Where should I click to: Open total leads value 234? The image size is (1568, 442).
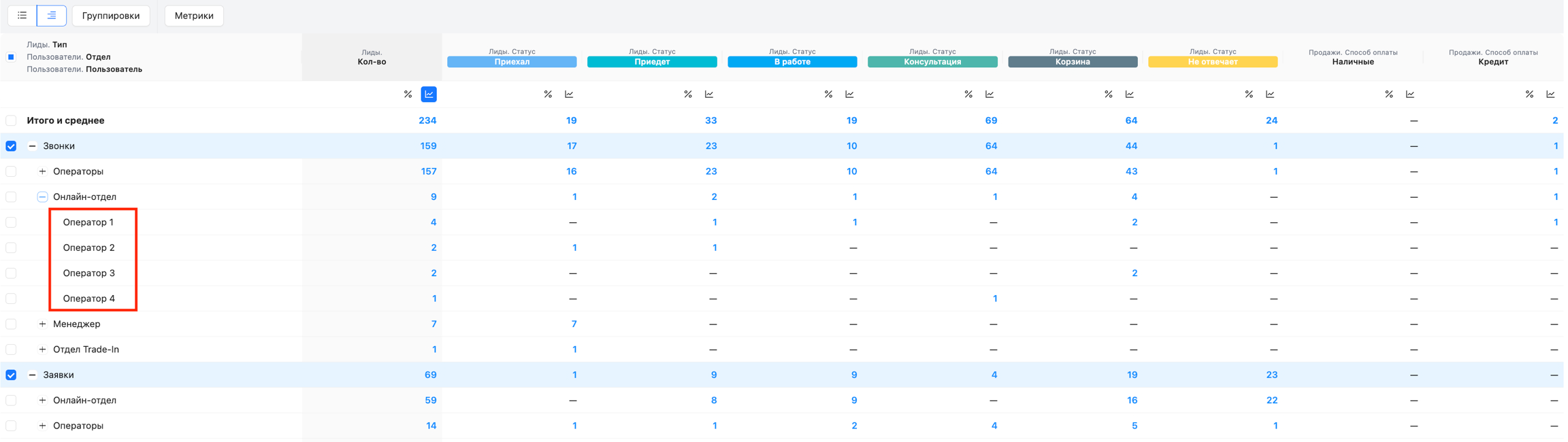point(427,121)
